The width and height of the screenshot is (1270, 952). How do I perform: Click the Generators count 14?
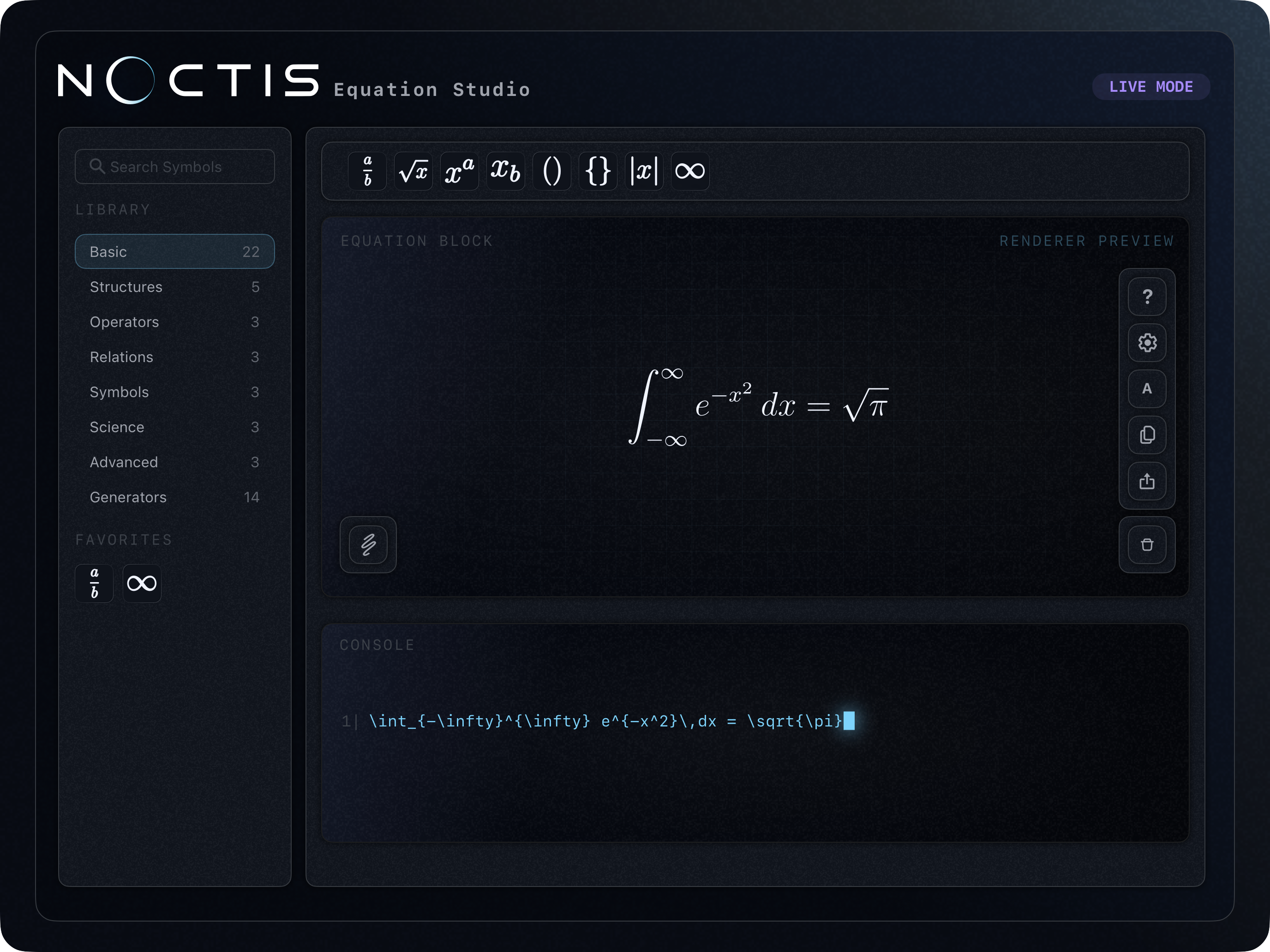[x=252, y=497]
